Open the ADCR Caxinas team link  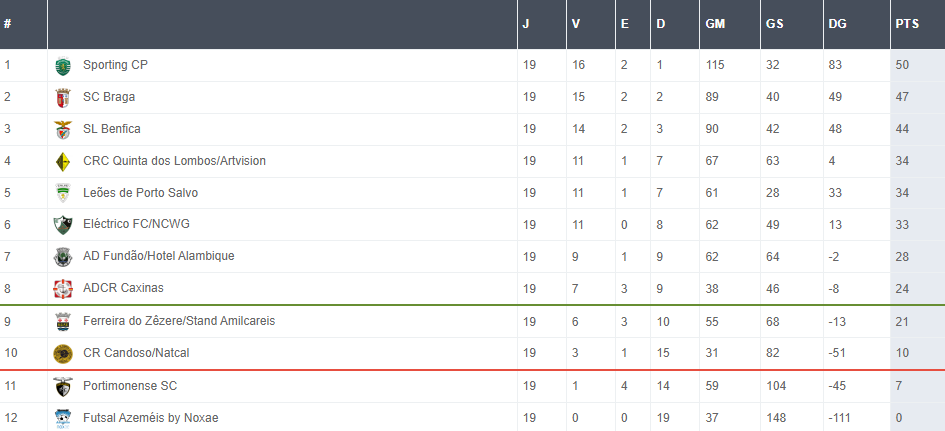point(123,288)
